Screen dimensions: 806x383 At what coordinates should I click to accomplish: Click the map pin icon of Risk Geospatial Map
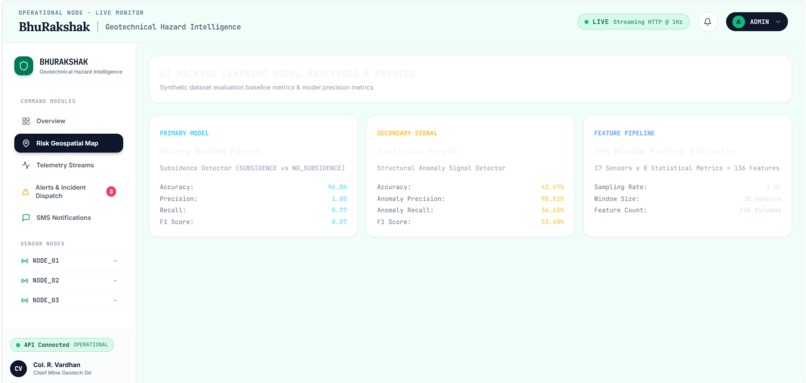[x=26, y=143]
